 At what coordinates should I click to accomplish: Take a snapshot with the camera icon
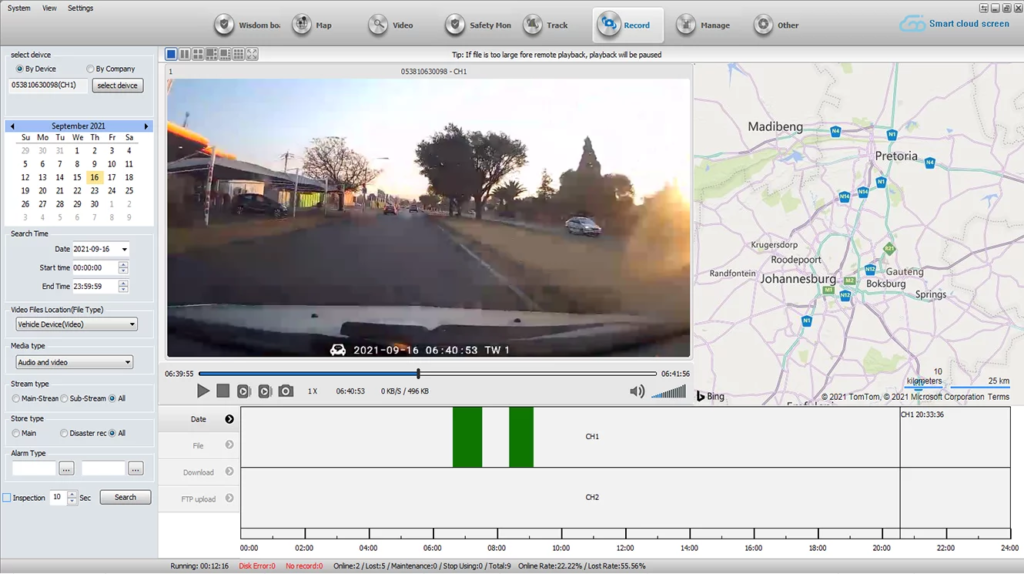[286, 391]
